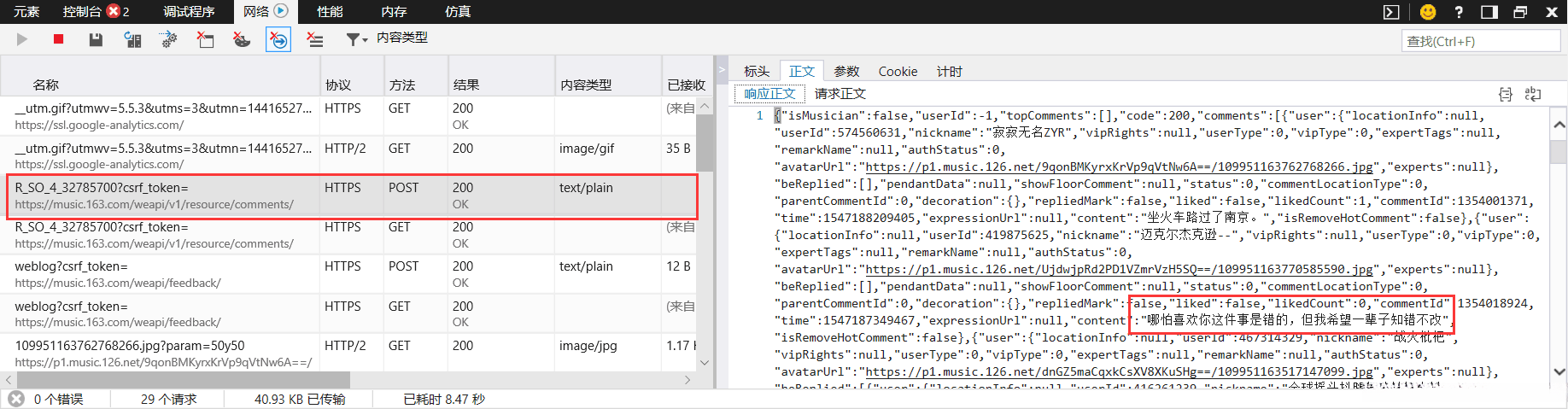Image resolution: width=1568 pixels, height=409 pixels.
Task: Select the 正文 details tab
Action: [x=802, y=71]
